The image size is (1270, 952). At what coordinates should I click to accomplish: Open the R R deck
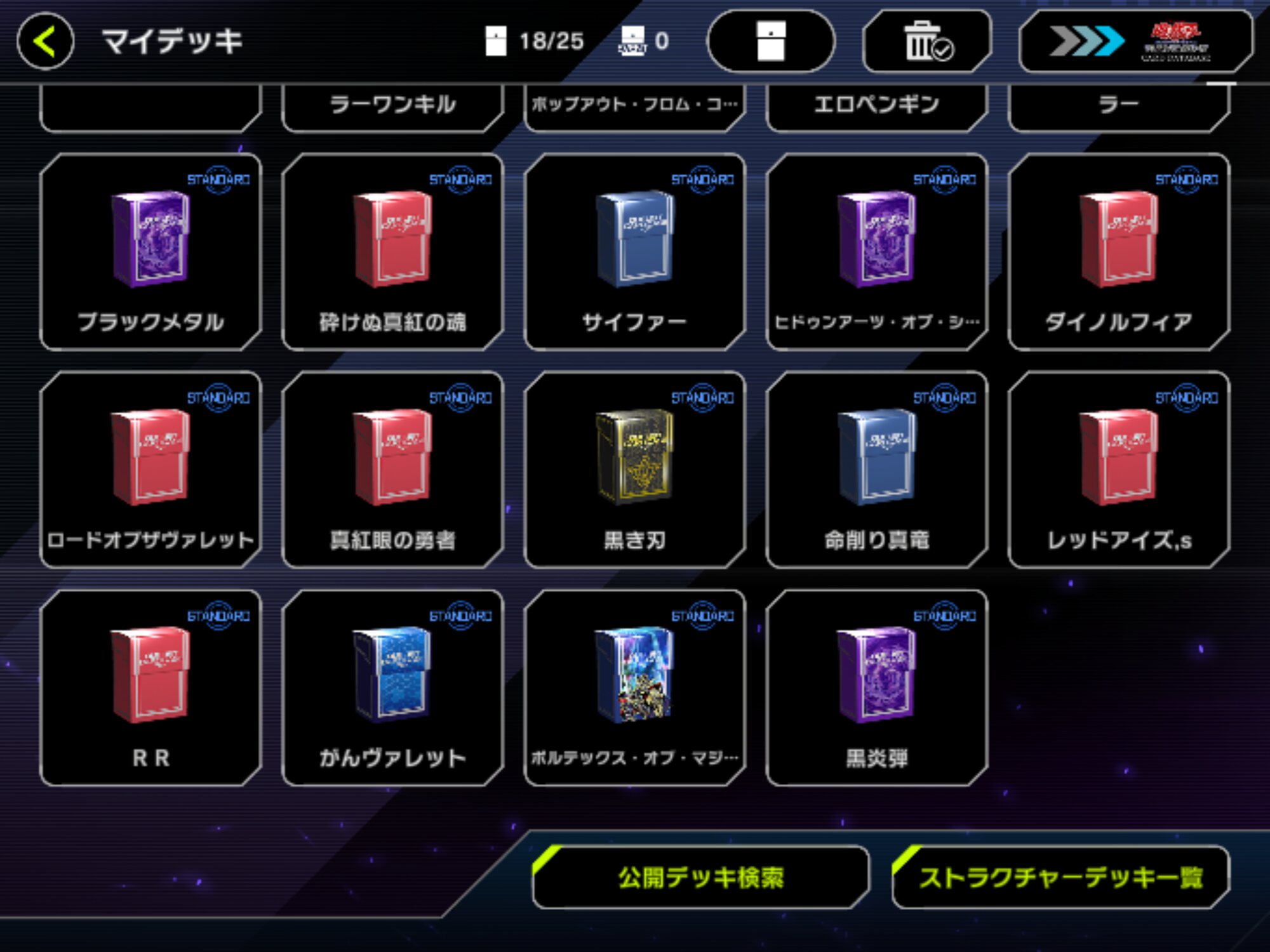[x=150, y=688]
